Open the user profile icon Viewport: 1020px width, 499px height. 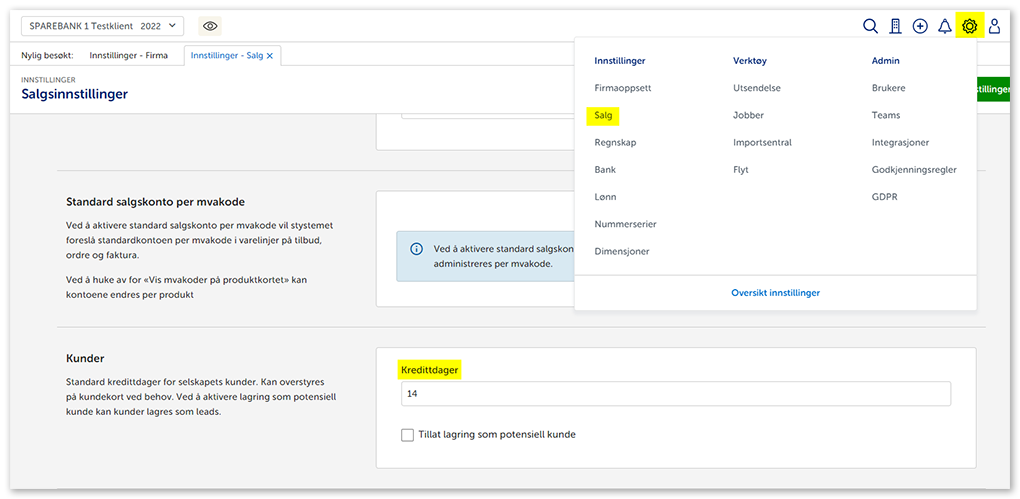(994, 26)
